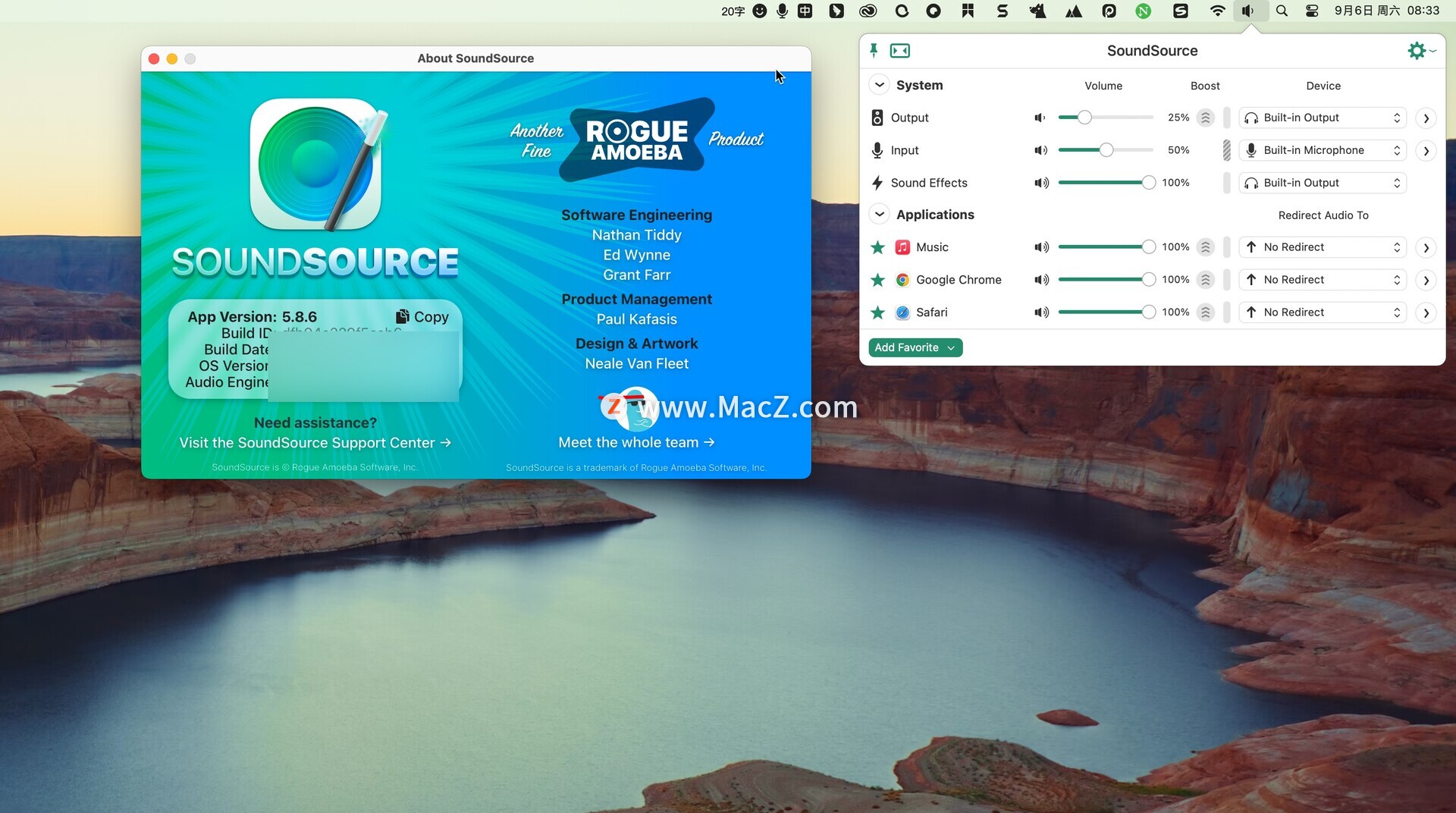
Task: Click the Google Chrome app icon
Action: pyautogui.click(x=902, y=280)
